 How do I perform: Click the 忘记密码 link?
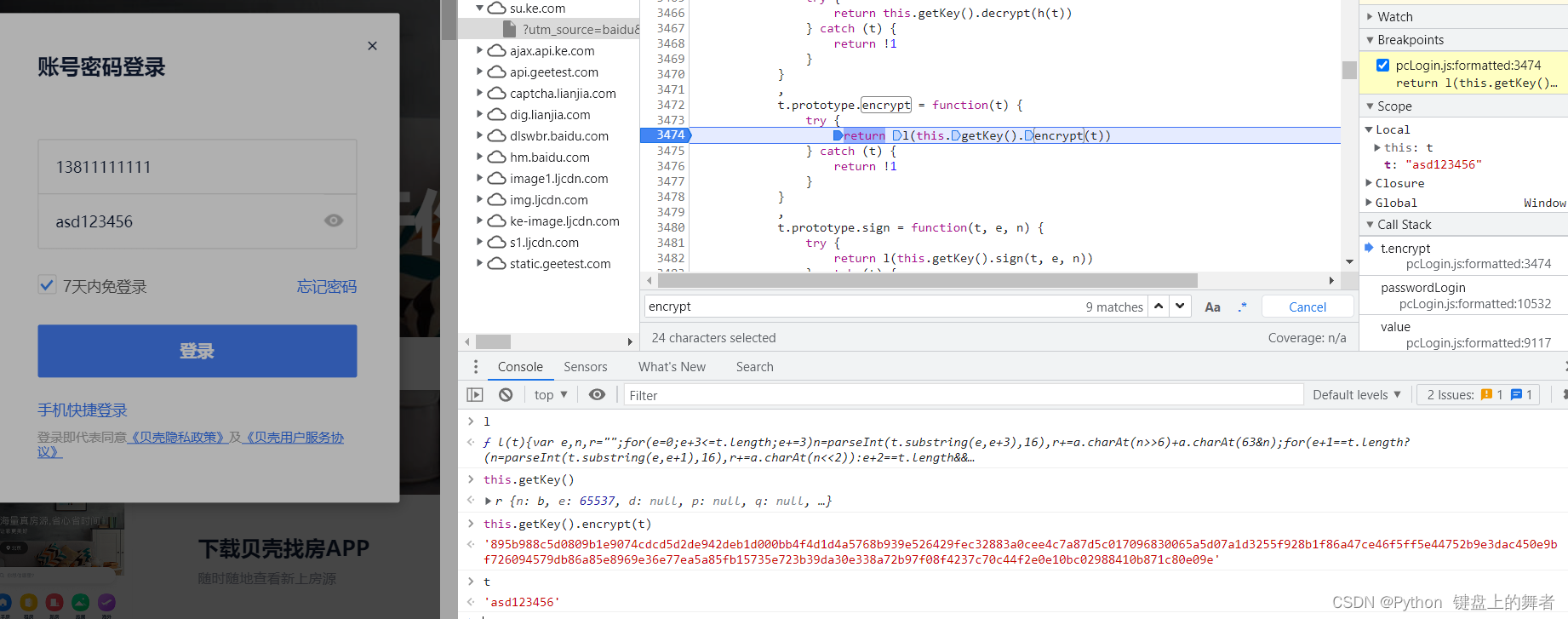pyautogui.click(x=327, y=286)
